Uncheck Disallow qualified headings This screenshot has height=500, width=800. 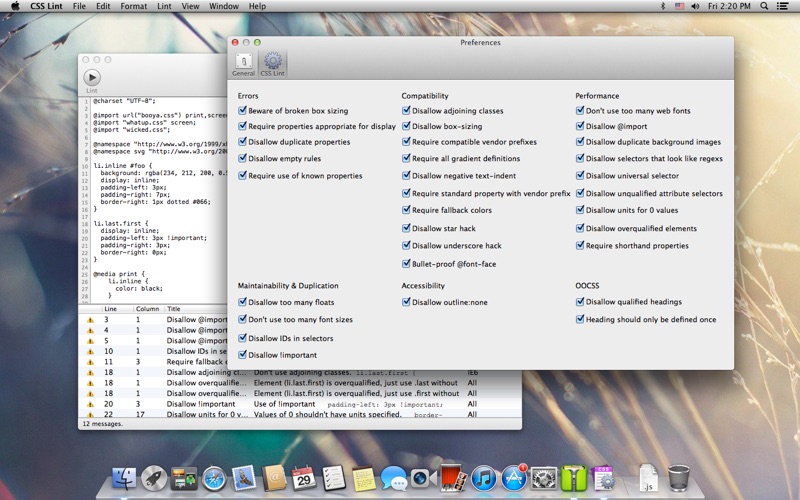[x=580, y=302]
